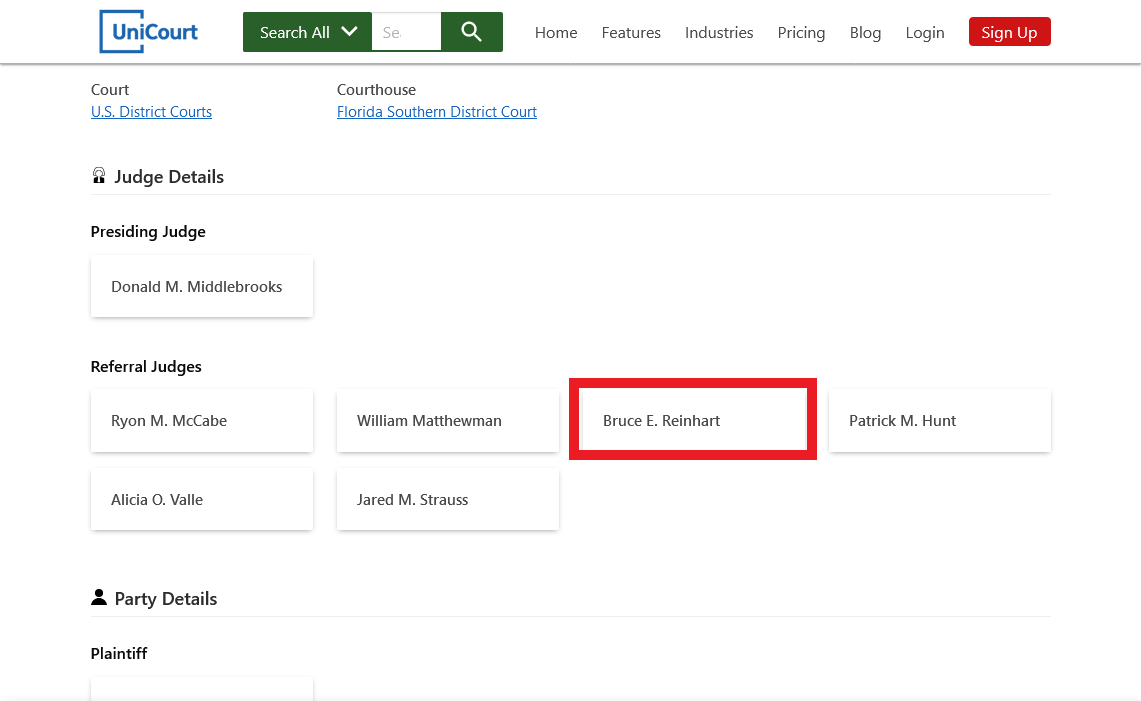Select presiding judge Donald M. Middlebrooks card
The height and width of the screenshot is (701, 1141).
click(202, 286)
